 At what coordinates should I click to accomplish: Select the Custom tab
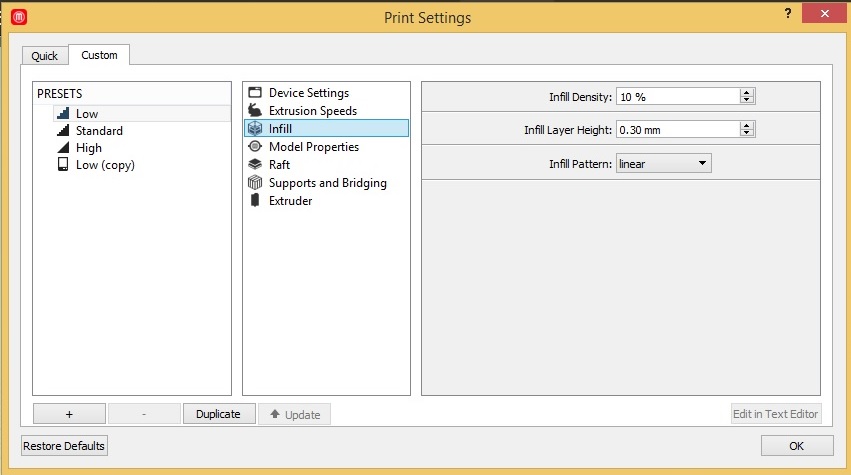pyautogui.click(x=99, y=55)
